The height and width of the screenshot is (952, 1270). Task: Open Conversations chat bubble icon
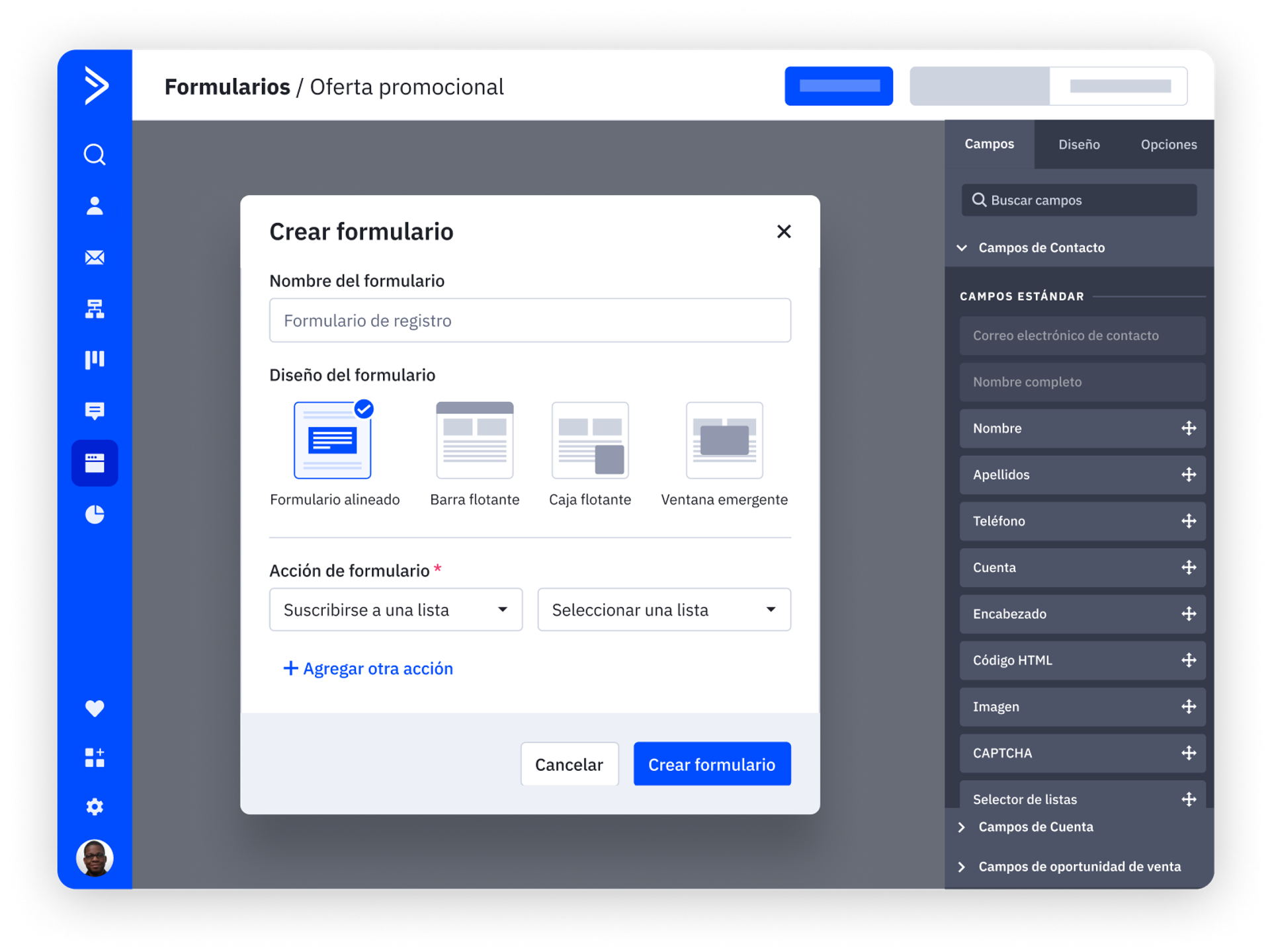click(95, 411)
